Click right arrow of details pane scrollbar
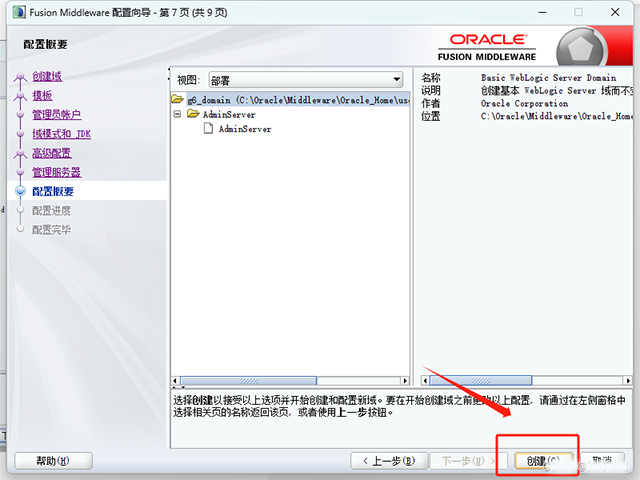 (628, 381)
